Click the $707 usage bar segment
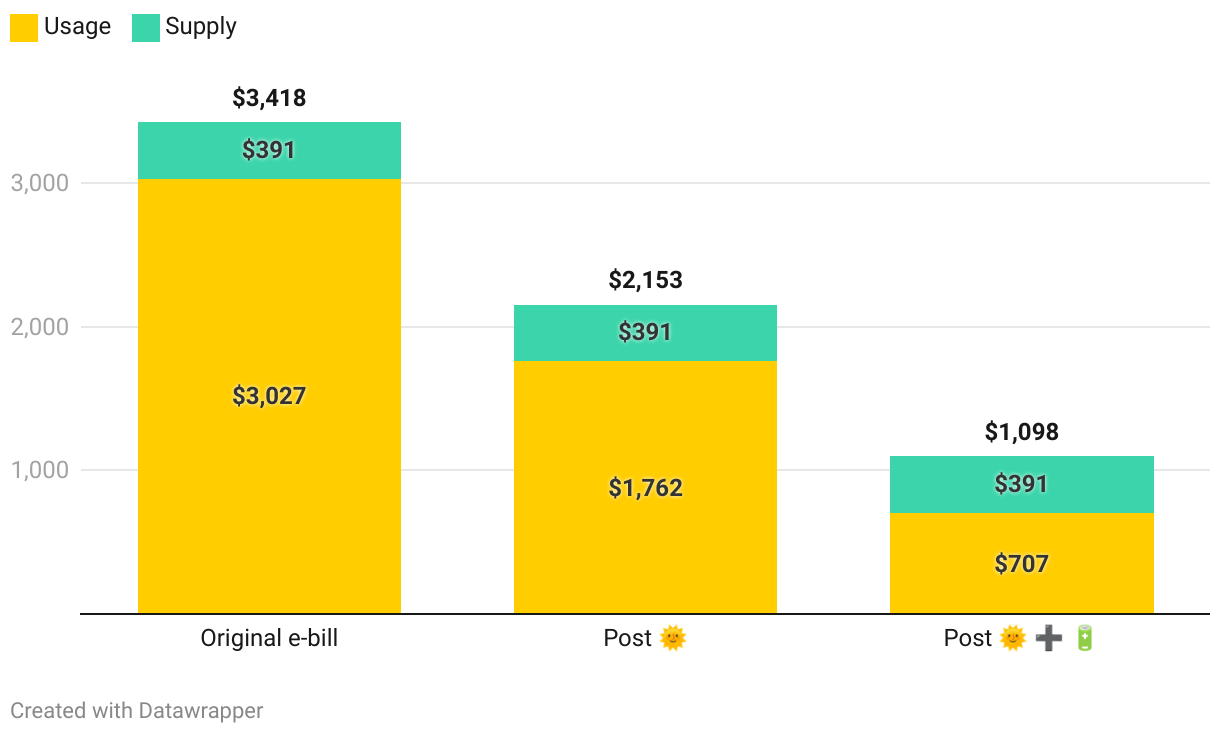The width and height of the screenshot is (1220, 736). [1021, 563]
